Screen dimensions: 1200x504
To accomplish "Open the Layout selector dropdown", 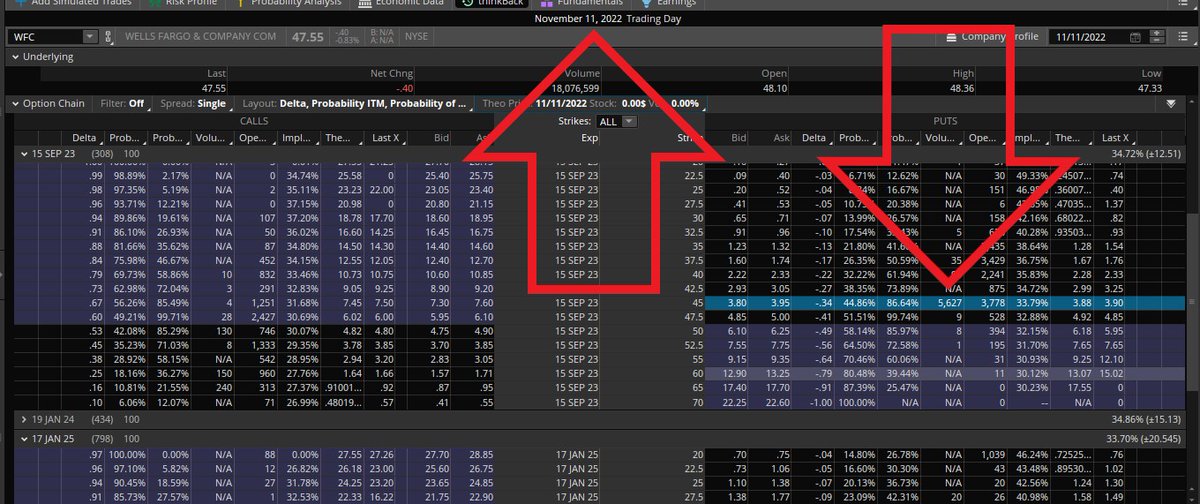I will [355, 103].
